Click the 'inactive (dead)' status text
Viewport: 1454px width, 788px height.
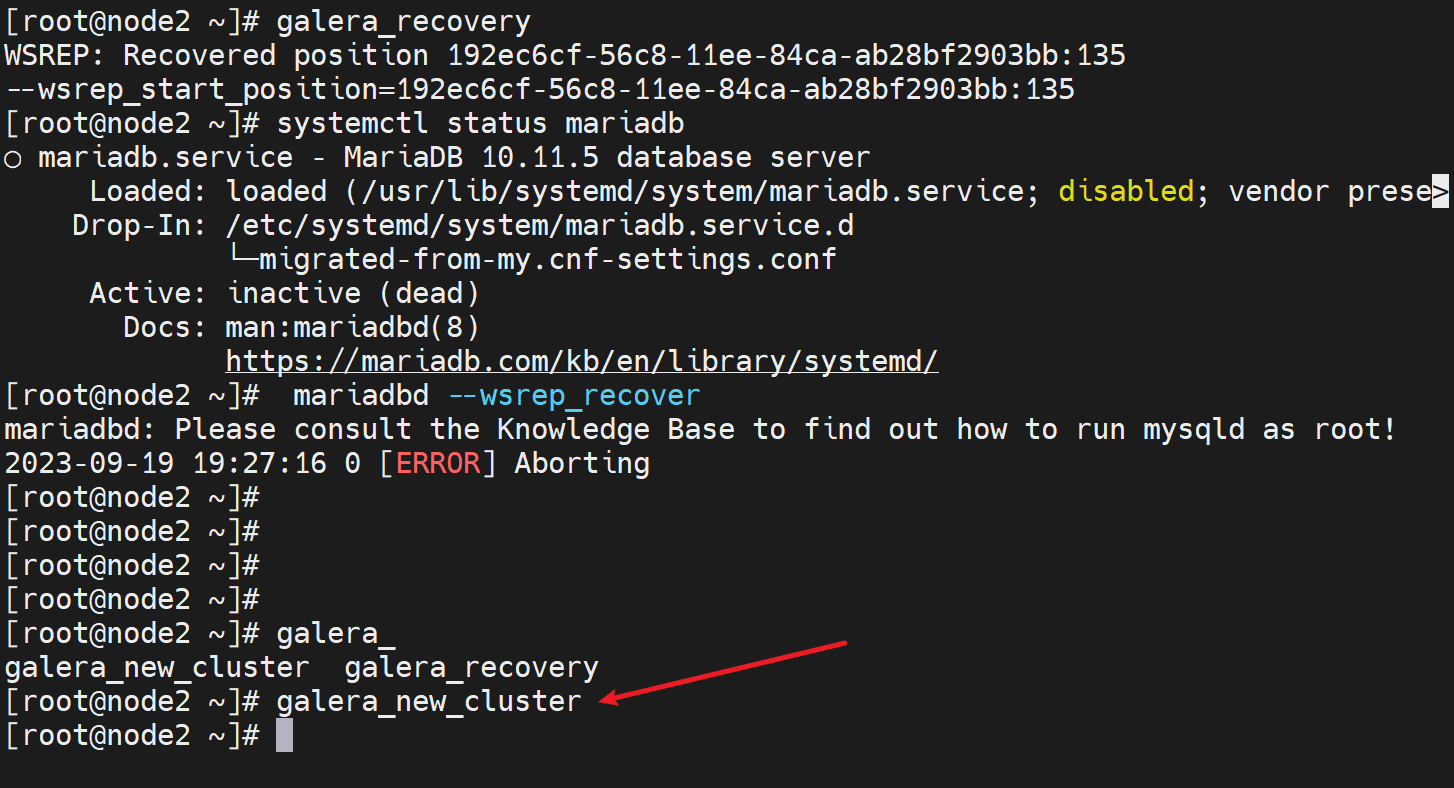click(x=354, y=293)
